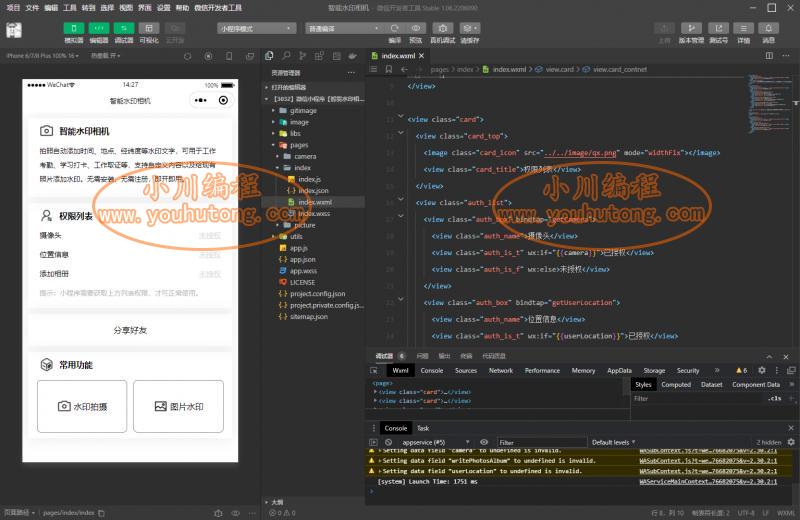This screenshot has height=520, width=800.
Task: Open the 文件 menu
Action: (32, 8)
